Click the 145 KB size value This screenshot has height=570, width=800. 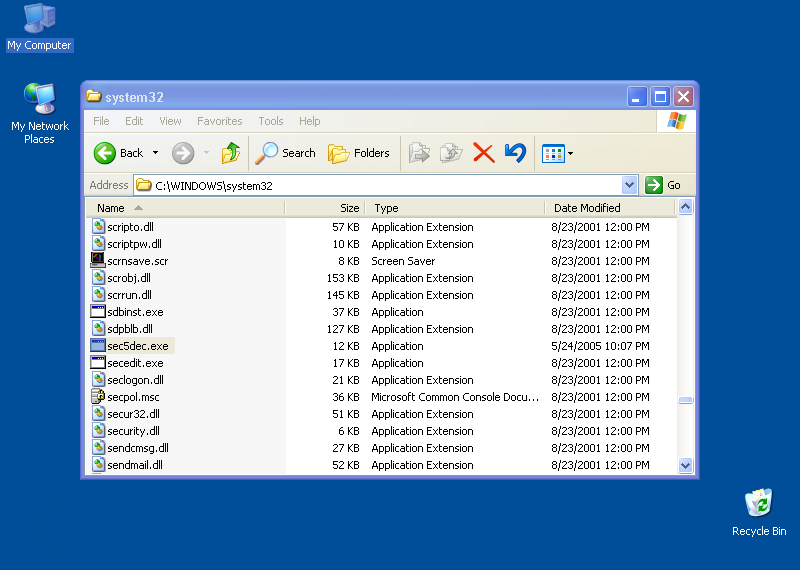pos(343,295)
